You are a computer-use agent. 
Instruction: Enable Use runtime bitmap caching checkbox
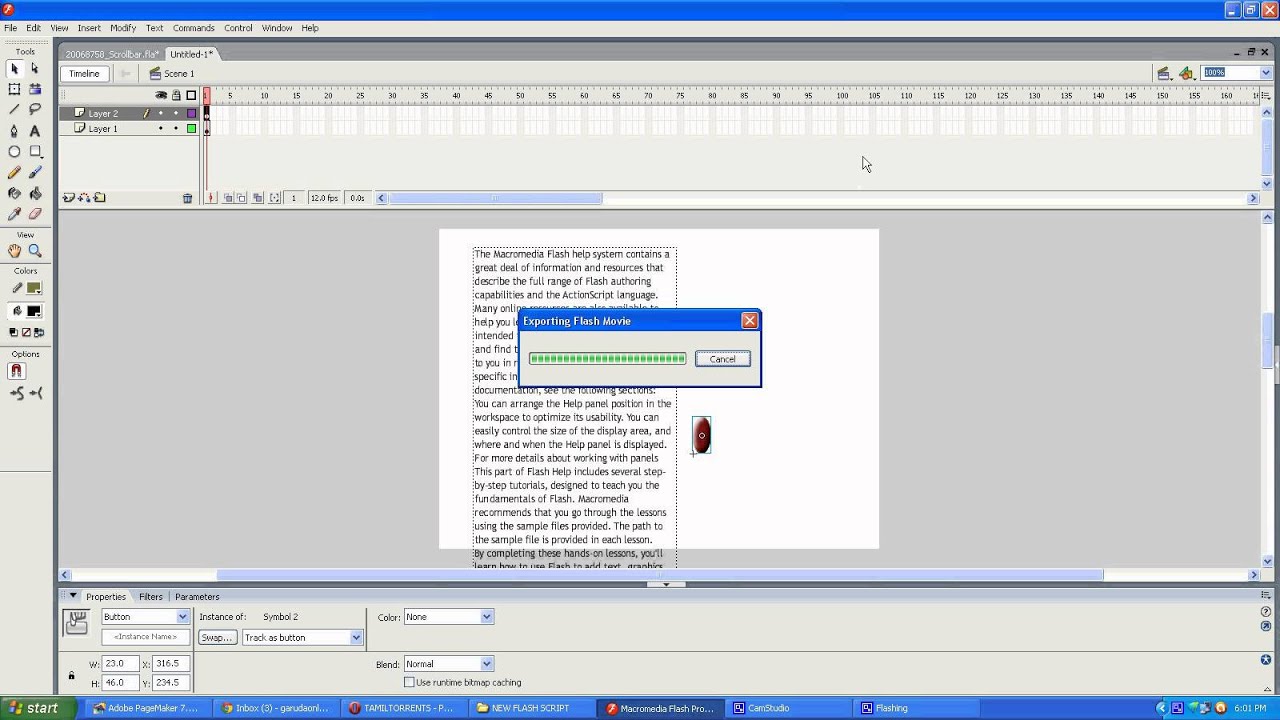409,682
